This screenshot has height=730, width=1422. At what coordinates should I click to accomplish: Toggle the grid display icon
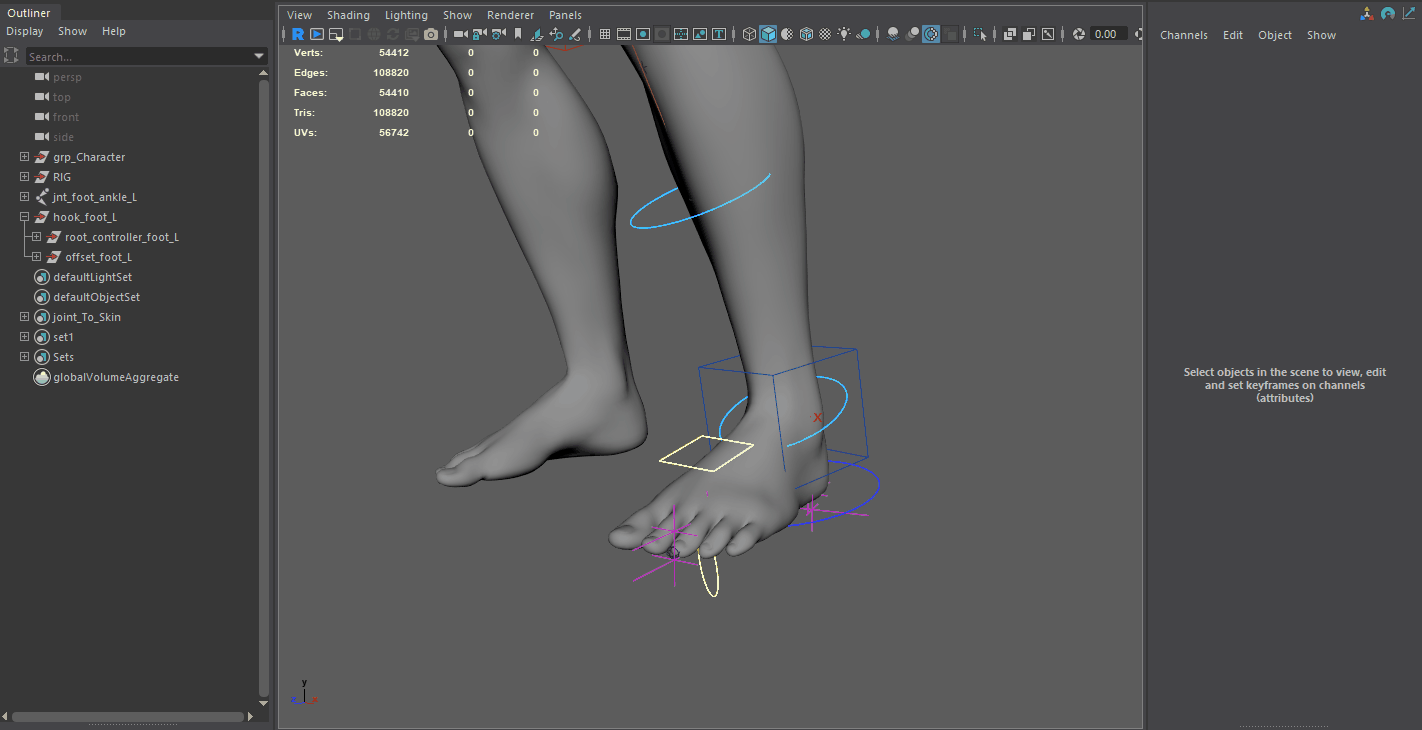tap(603, 33)
